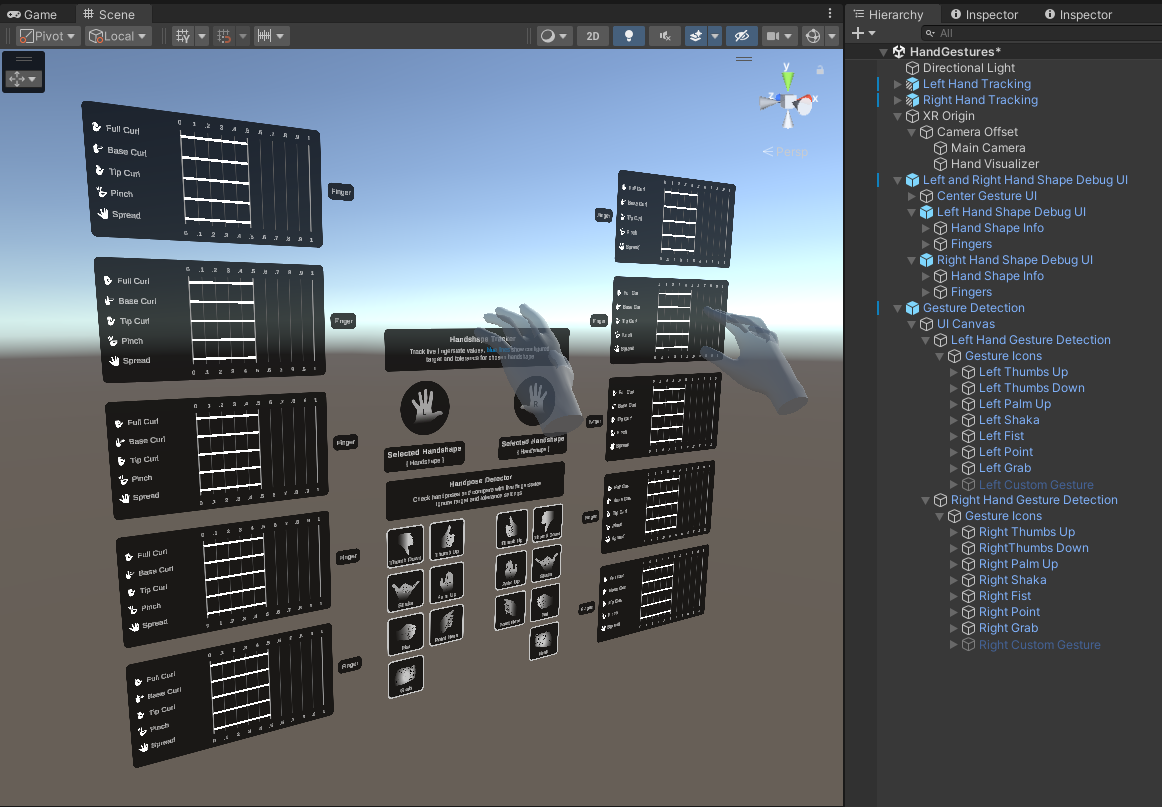Image resolution: width=1162 pixels, height=807 pixels.
Task: Click the snap increment ruler icon
Action: pyautogui.click(x=265, y=36)
